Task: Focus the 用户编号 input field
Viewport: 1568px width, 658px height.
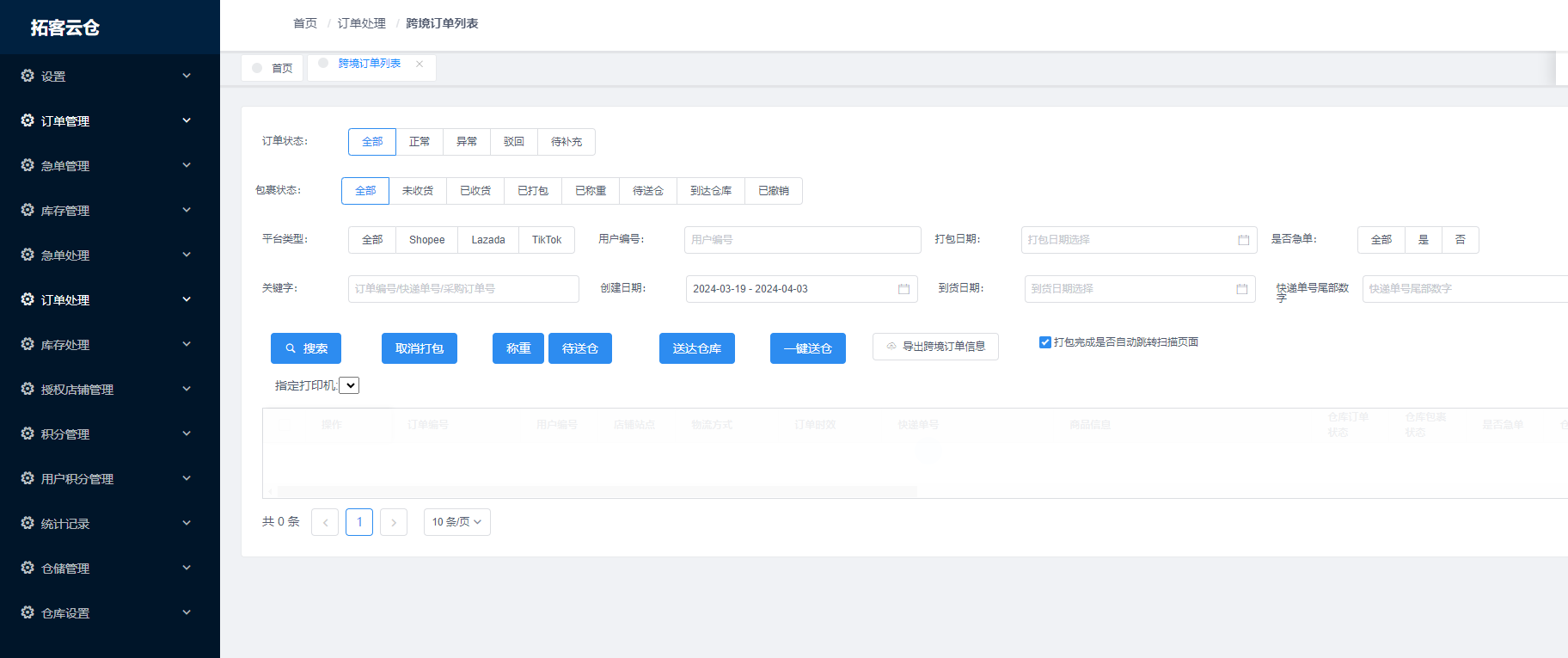Action: click(803, 240)
